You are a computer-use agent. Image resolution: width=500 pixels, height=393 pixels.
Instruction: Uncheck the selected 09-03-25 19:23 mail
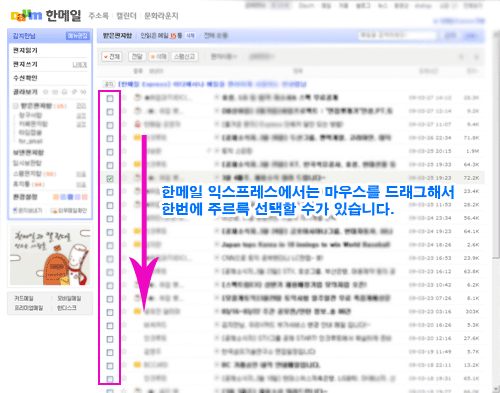click(110, 179)
